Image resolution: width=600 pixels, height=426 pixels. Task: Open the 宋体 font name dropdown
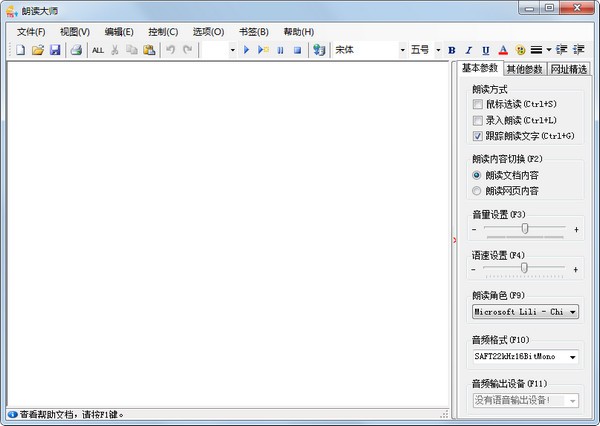pos(402,50)
